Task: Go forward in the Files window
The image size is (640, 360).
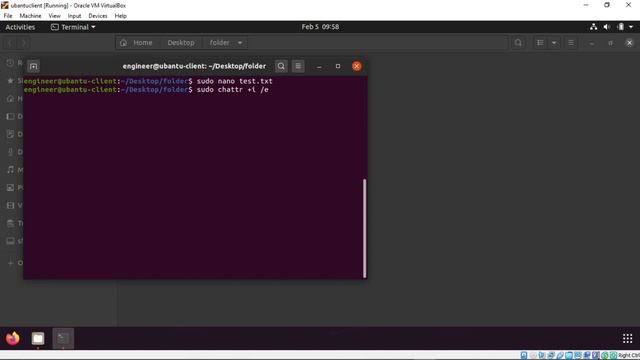Action: click(24, 43)
